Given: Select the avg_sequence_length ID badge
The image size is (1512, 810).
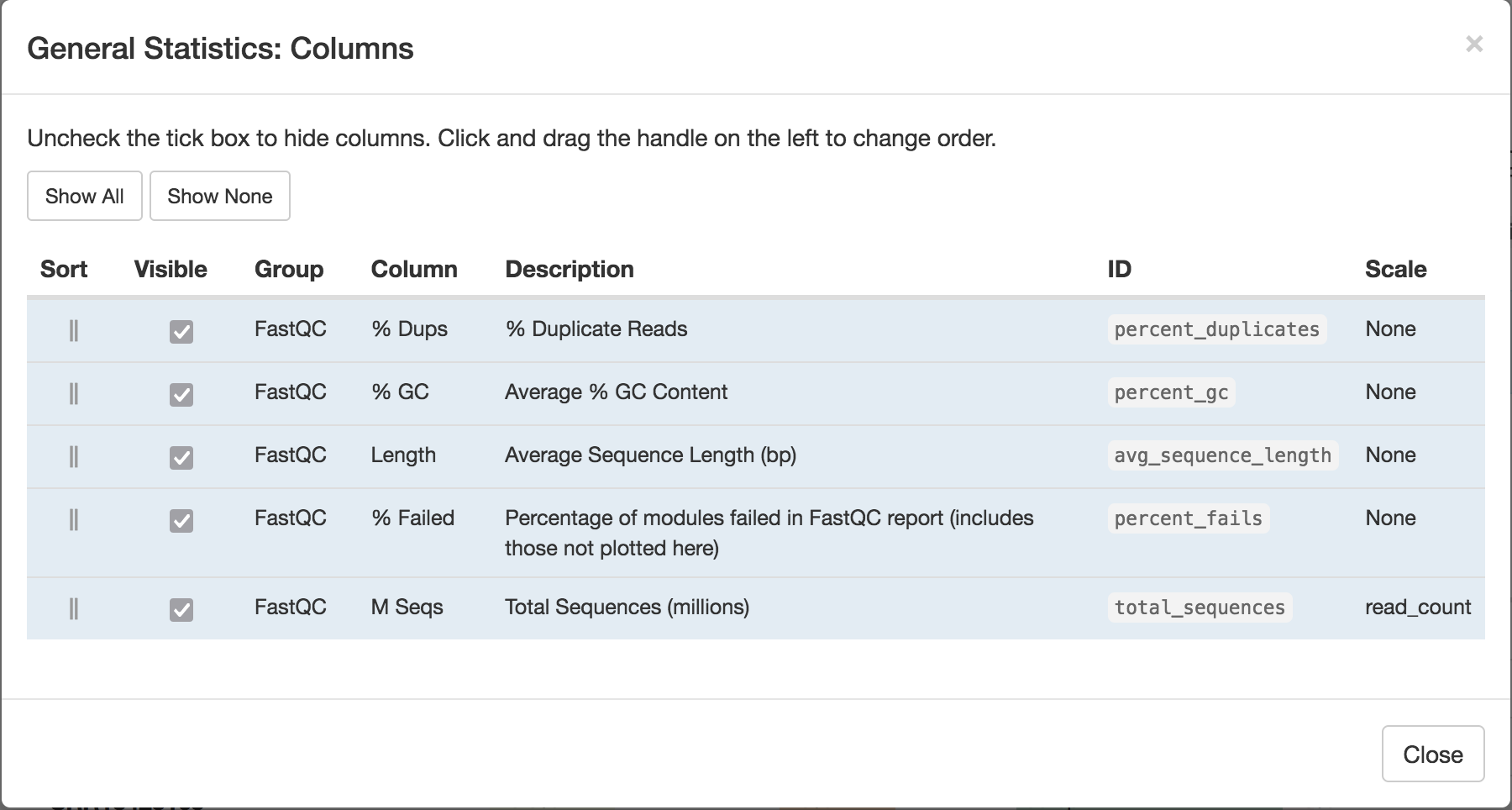Looking at the screenshot, I should [1222, 455].
